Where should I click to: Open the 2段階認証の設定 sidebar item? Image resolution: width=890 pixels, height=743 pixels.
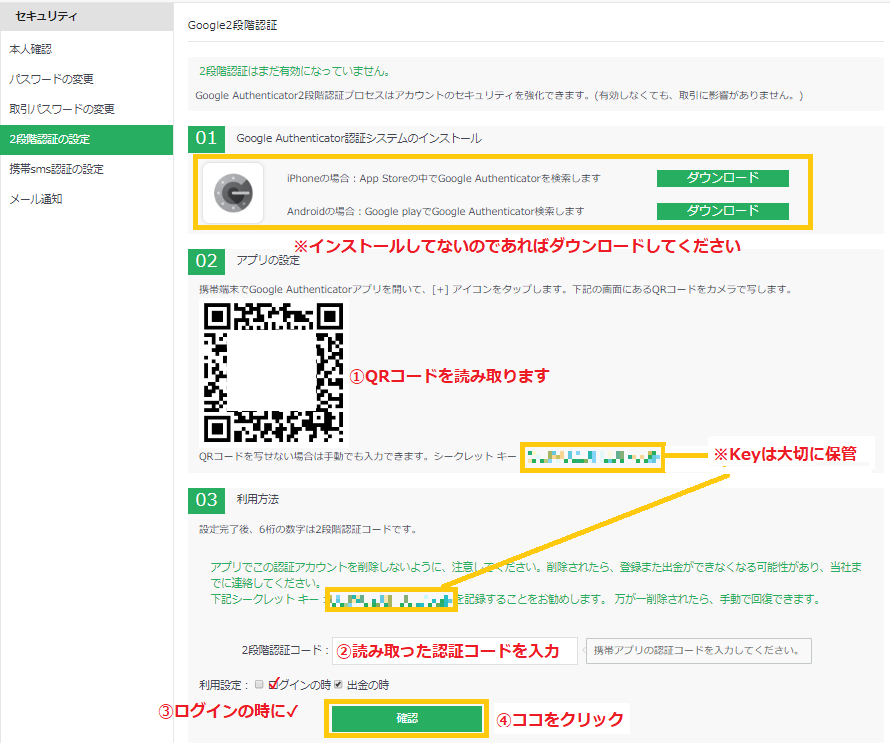point(86,140)
